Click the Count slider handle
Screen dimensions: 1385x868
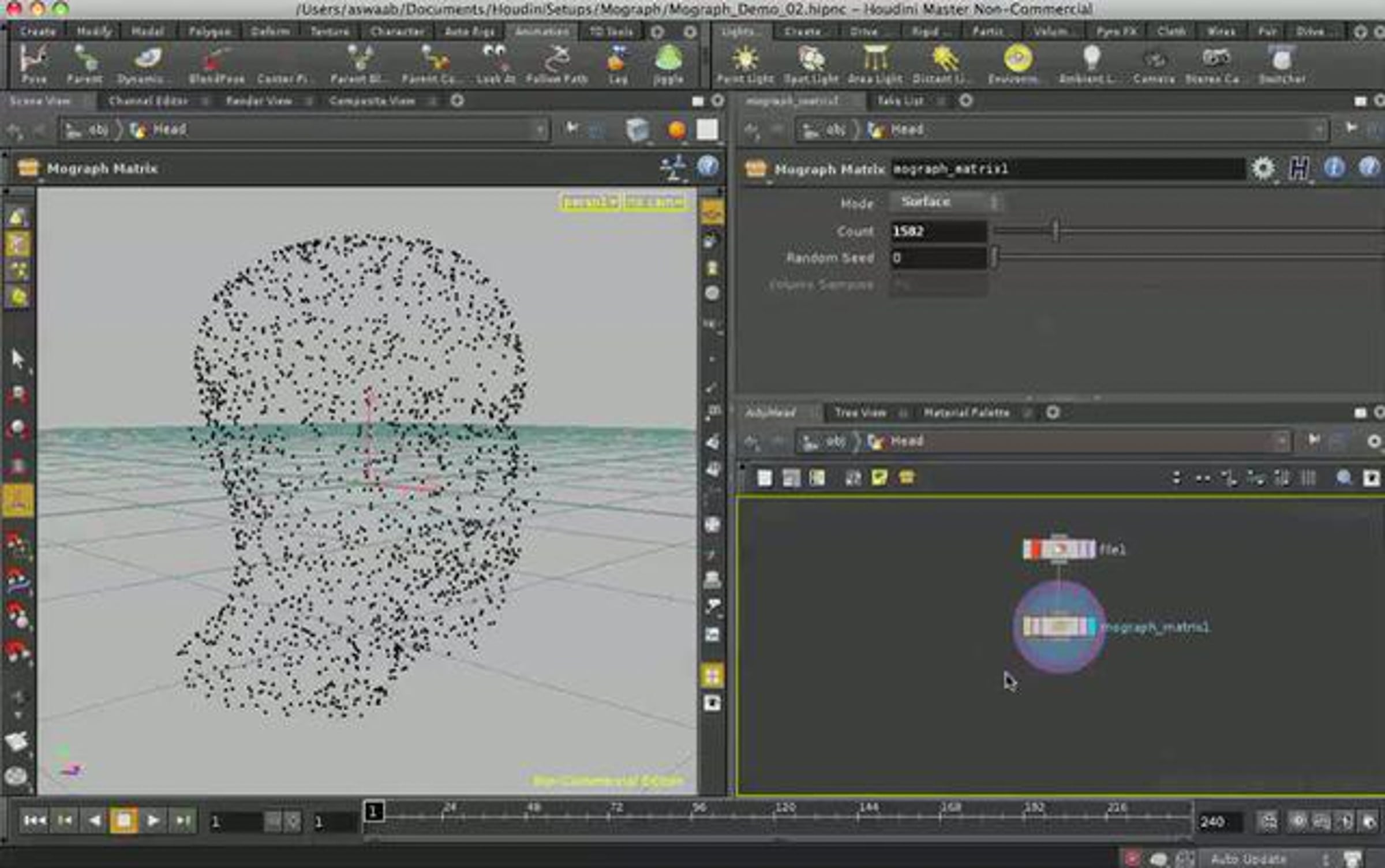coord(1055,231)
